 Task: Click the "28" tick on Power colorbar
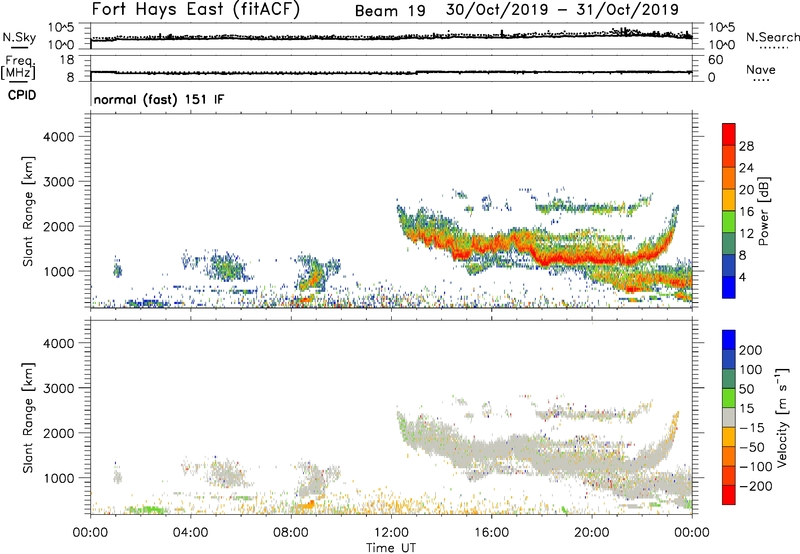[x=746, y=146]
